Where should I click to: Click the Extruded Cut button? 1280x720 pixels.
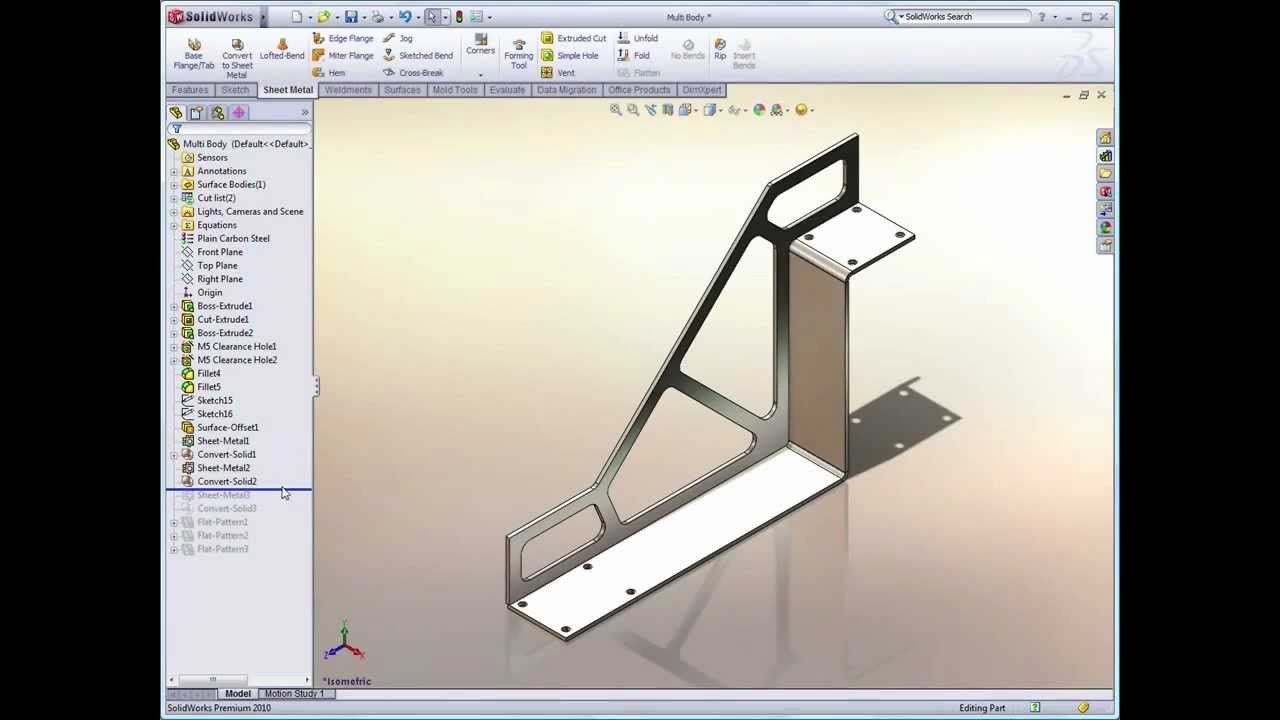click(x=573, y=38)
